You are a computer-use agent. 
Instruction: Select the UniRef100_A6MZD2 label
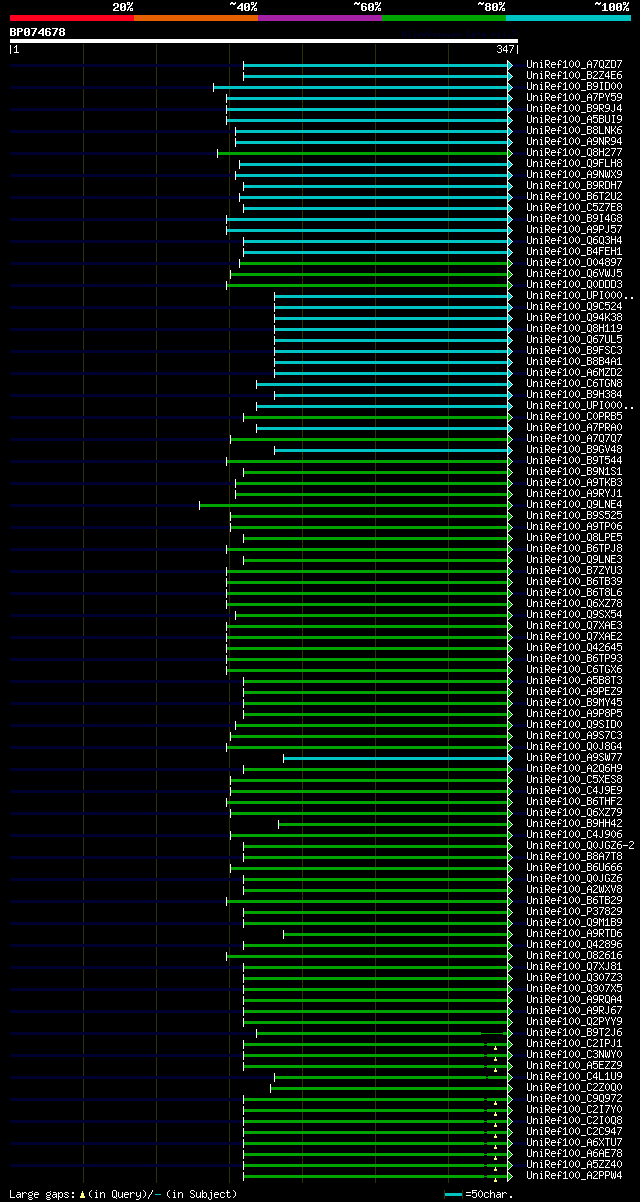click(574, 372)
